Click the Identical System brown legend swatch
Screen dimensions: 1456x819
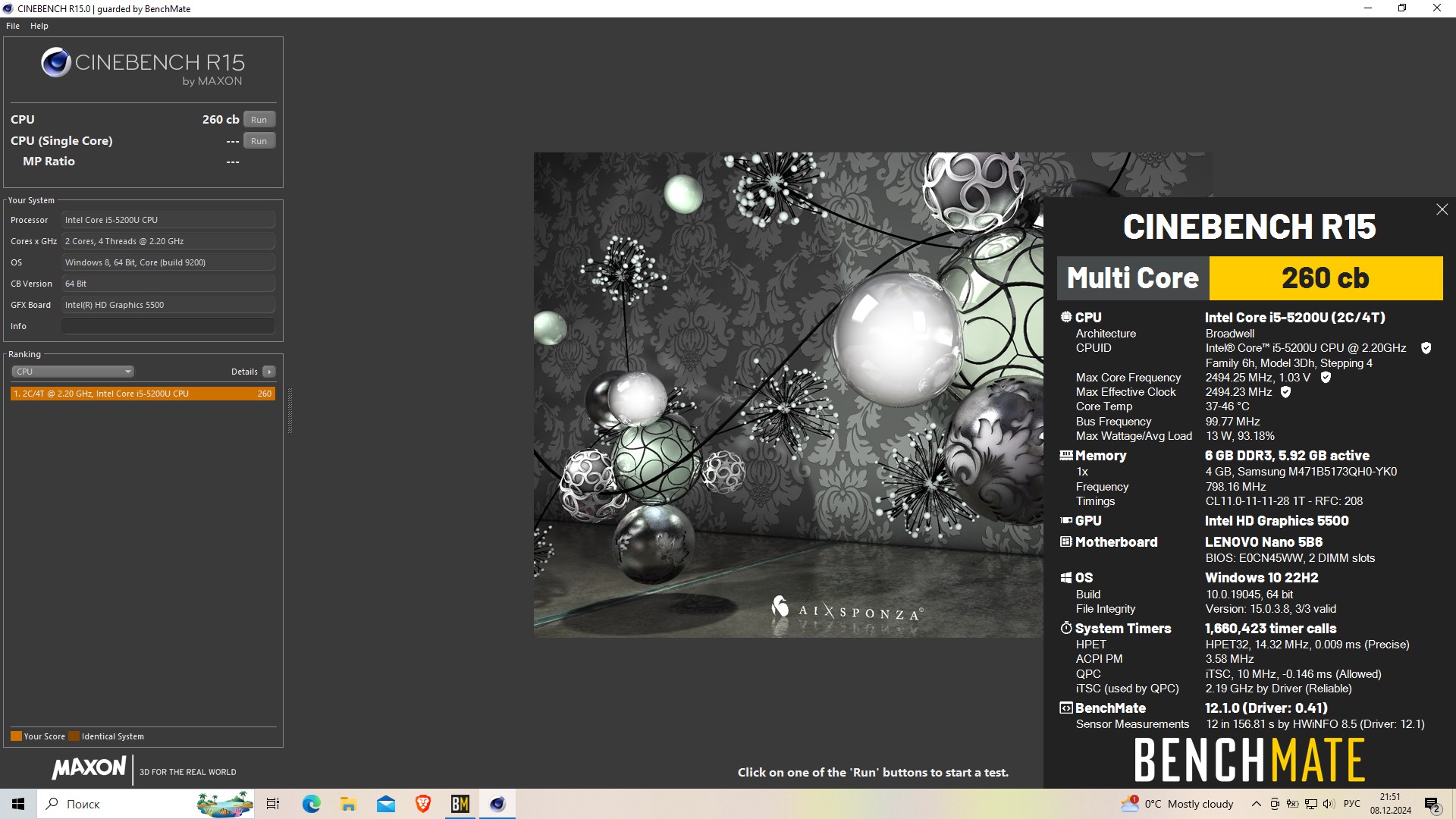[74, 736]
